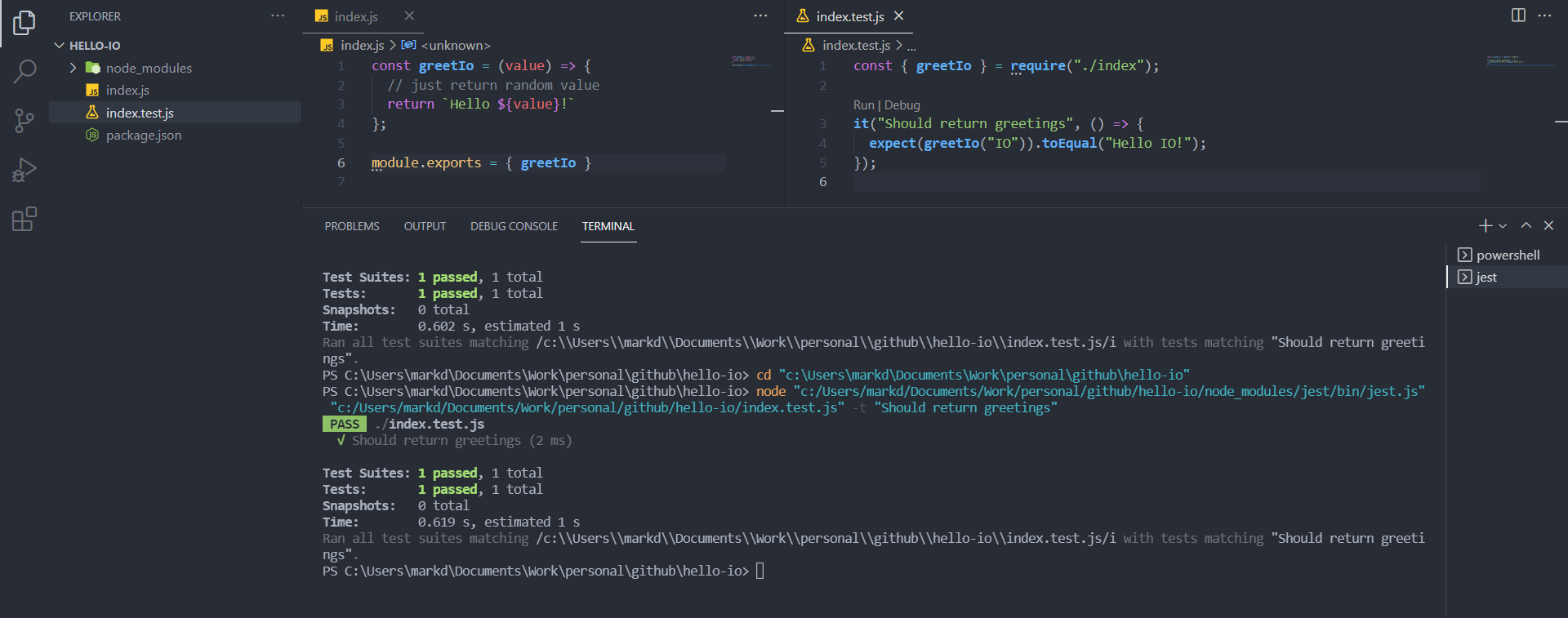Click the right editor minimap
The width and height of the screenshot is (1568, 618).
click(1521, 60)
